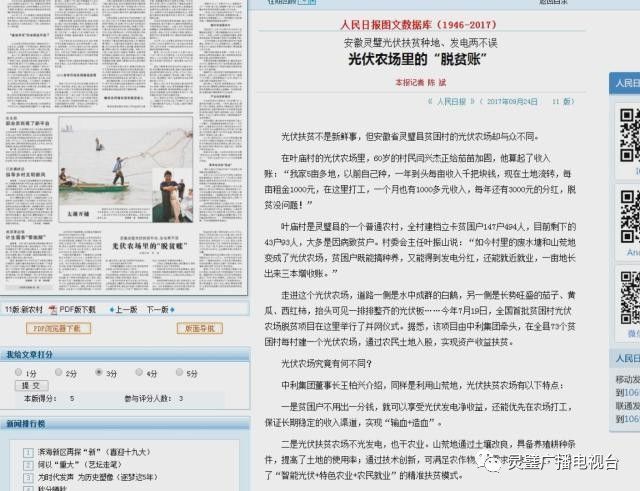The width and height of the screenshot is (640, 491).
Task: Click the PDF阅读器下载 button
Action: click(x=58, y=329)
